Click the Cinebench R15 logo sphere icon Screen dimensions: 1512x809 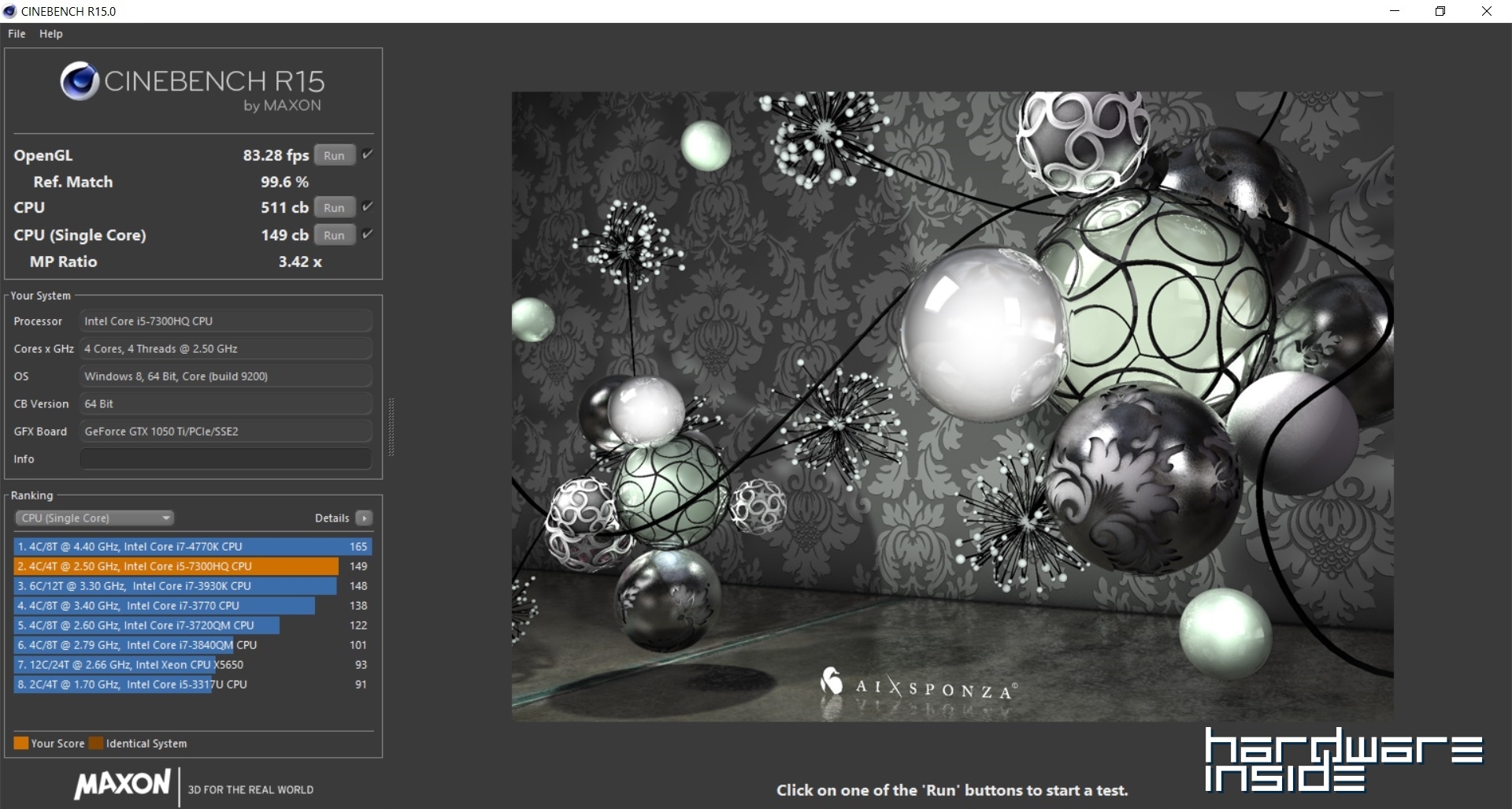80,81
